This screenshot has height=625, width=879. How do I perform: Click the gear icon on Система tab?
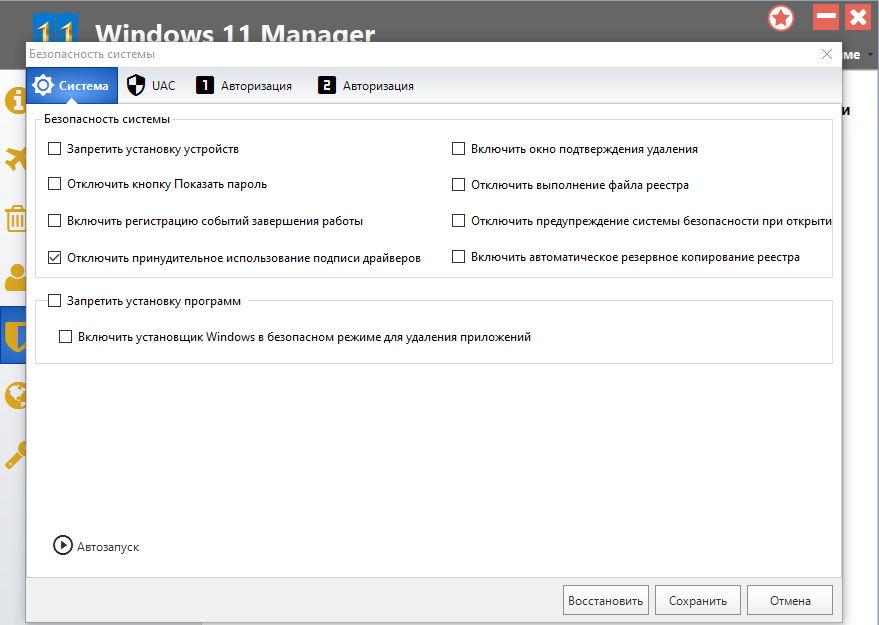coord(43,85)
